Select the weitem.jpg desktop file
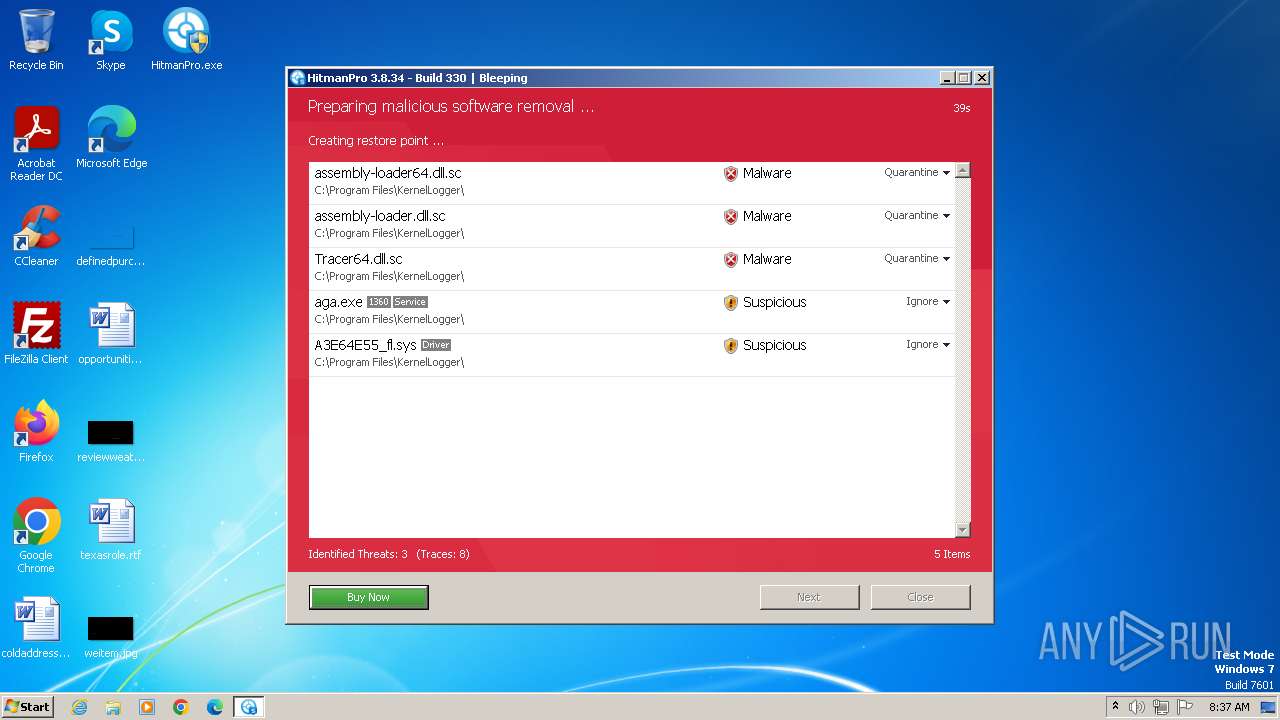Viewport: 1280px width, 720px height. 111,636
